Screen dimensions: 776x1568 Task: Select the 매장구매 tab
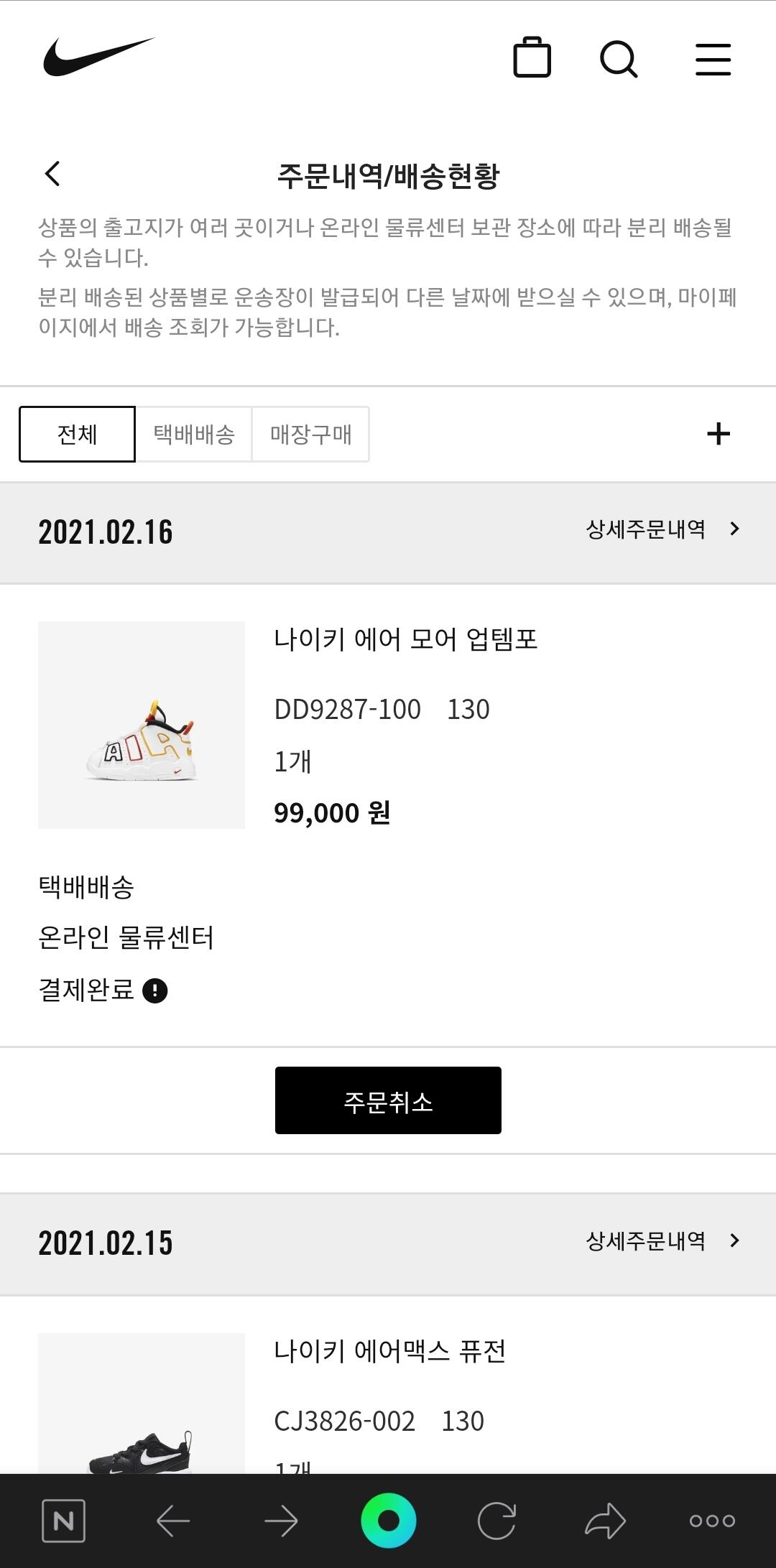pos(310,434)
